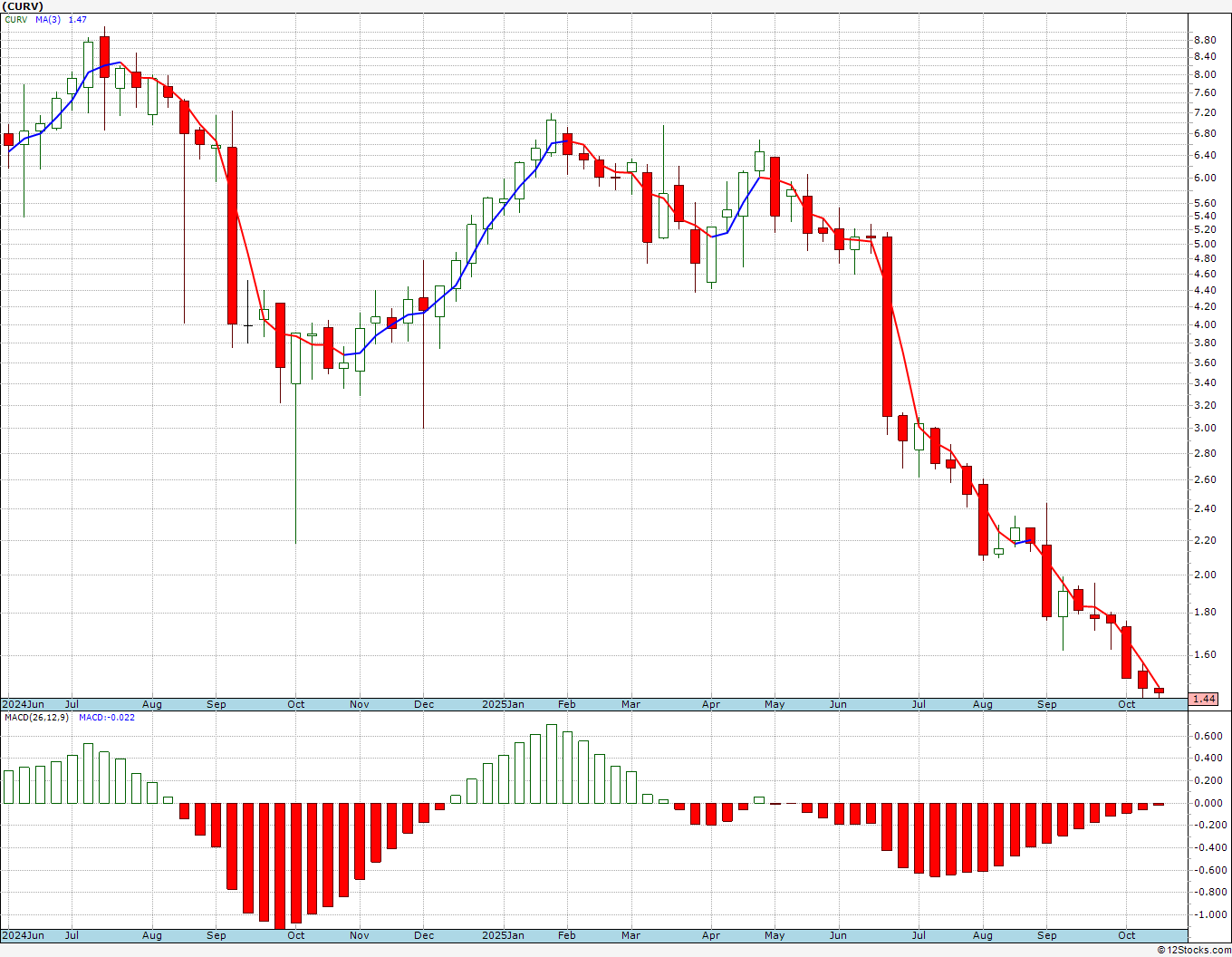The image size is (1232, 957).
Task: Select the 2.60 price axis label
Action: [1205, 479]
